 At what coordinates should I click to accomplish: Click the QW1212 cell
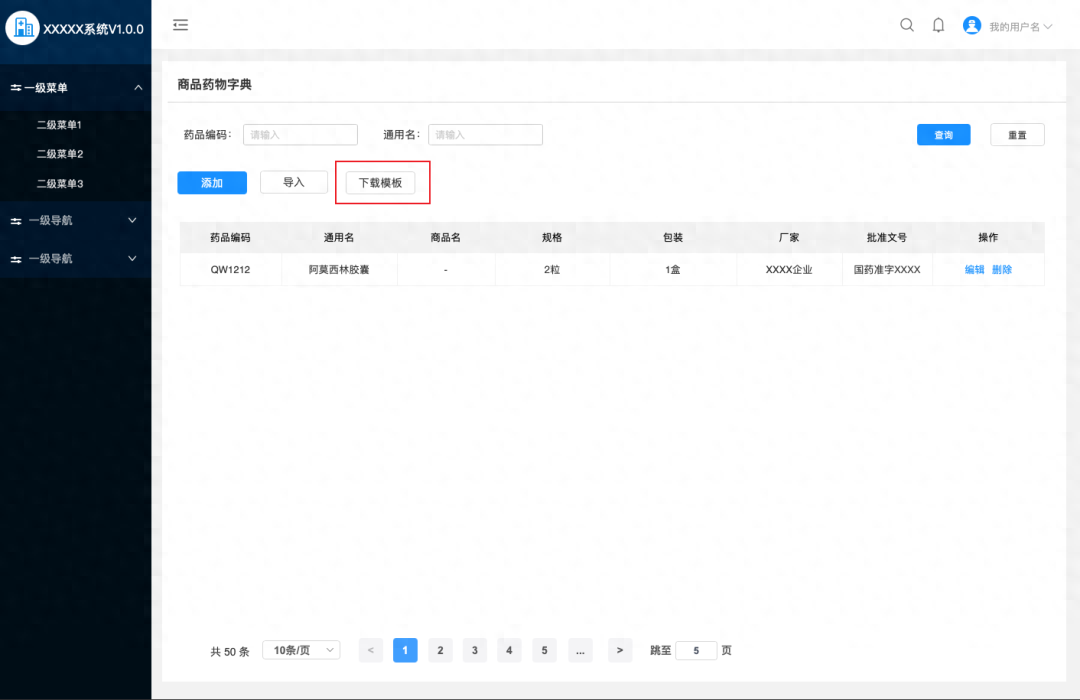[231, 269]
